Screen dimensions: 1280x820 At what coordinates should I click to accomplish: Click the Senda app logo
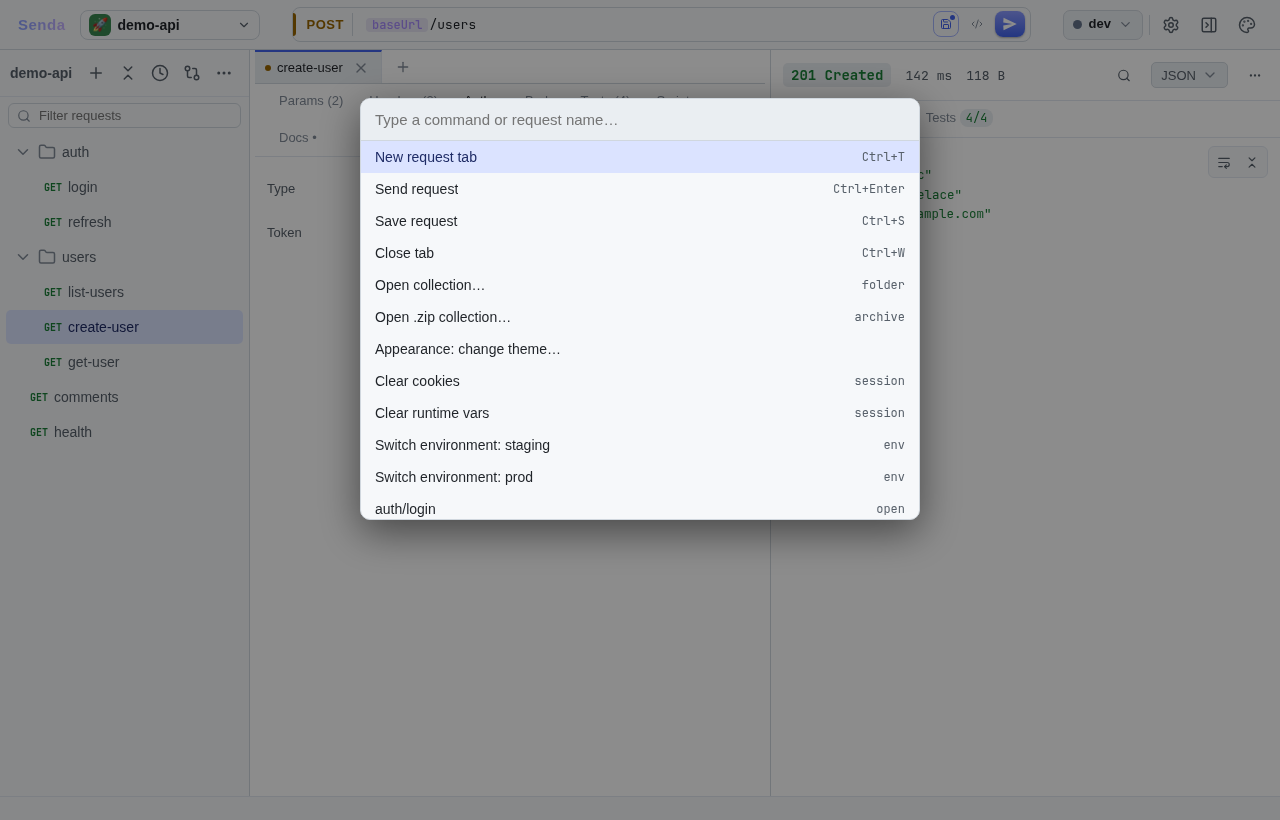41,25
